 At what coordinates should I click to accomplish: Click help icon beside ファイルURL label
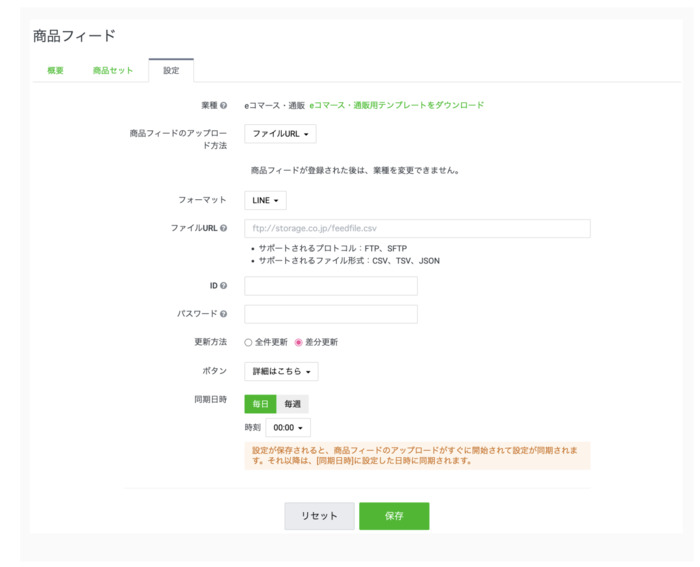pyautogui.click(x=223, y=228)
